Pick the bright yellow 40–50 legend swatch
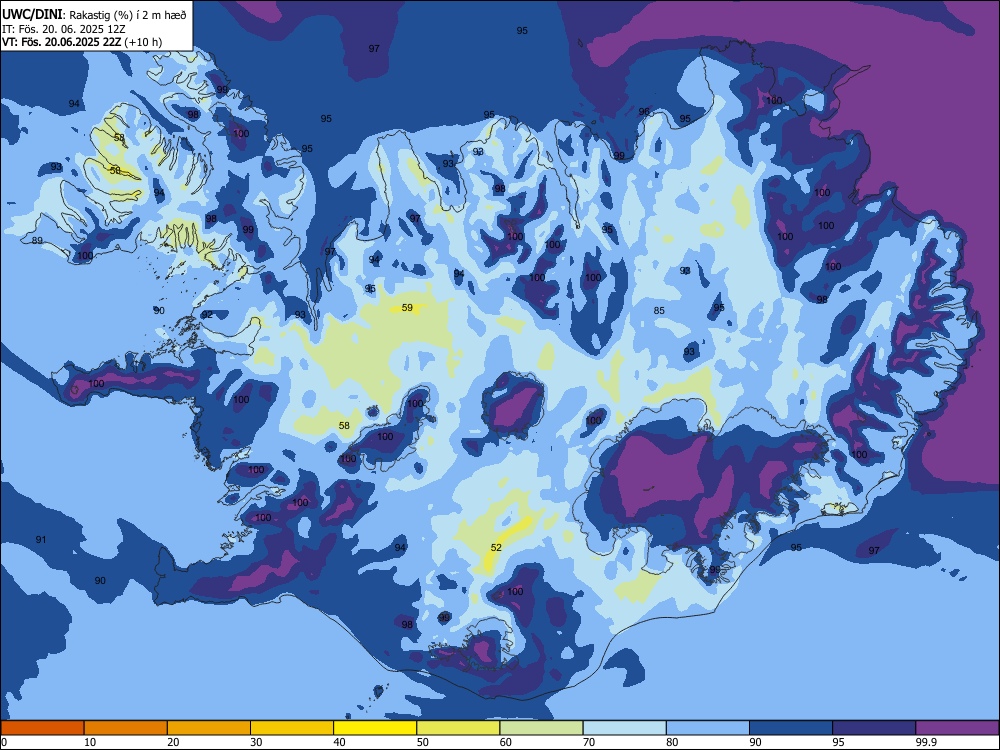The height and width of the screenshot is (750, 1000). [375, 728]
